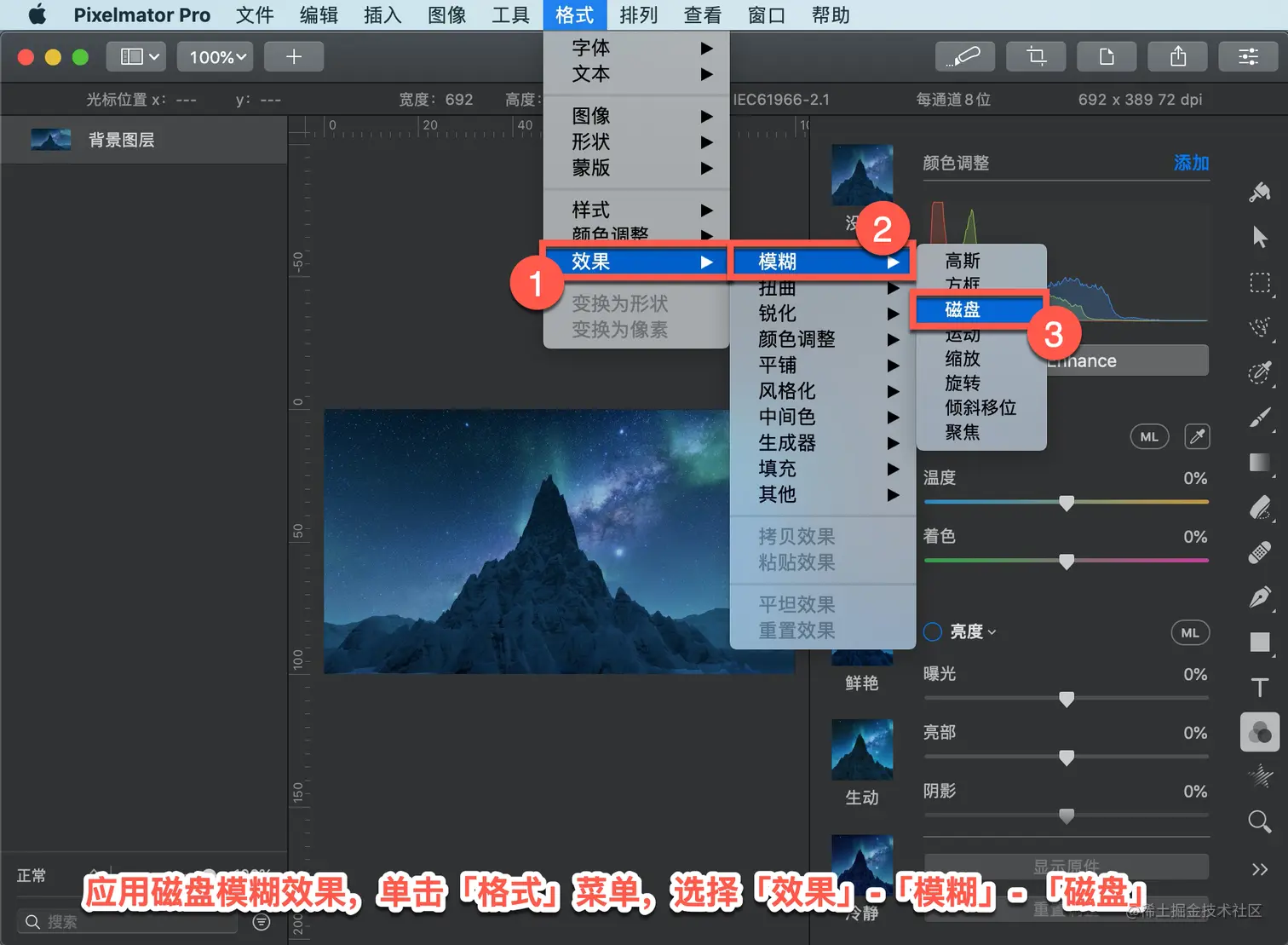Apply the 生动 preset thumbnail

click(x=862, y=750)
